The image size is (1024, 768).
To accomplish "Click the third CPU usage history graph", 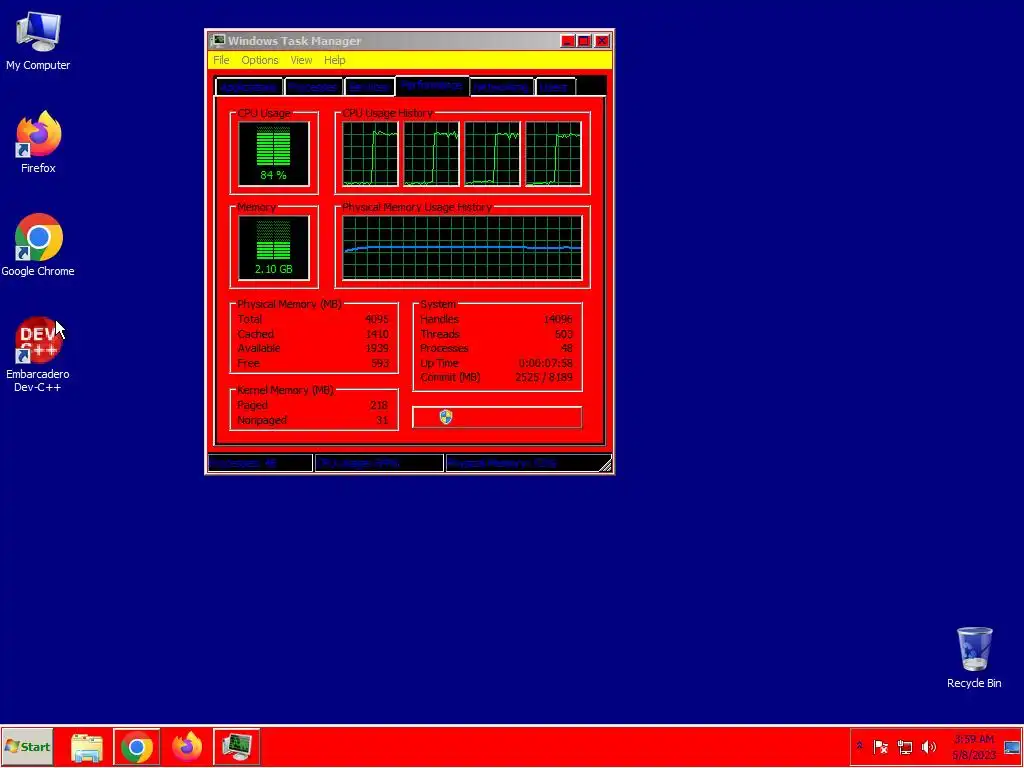I will click(492, 154).
